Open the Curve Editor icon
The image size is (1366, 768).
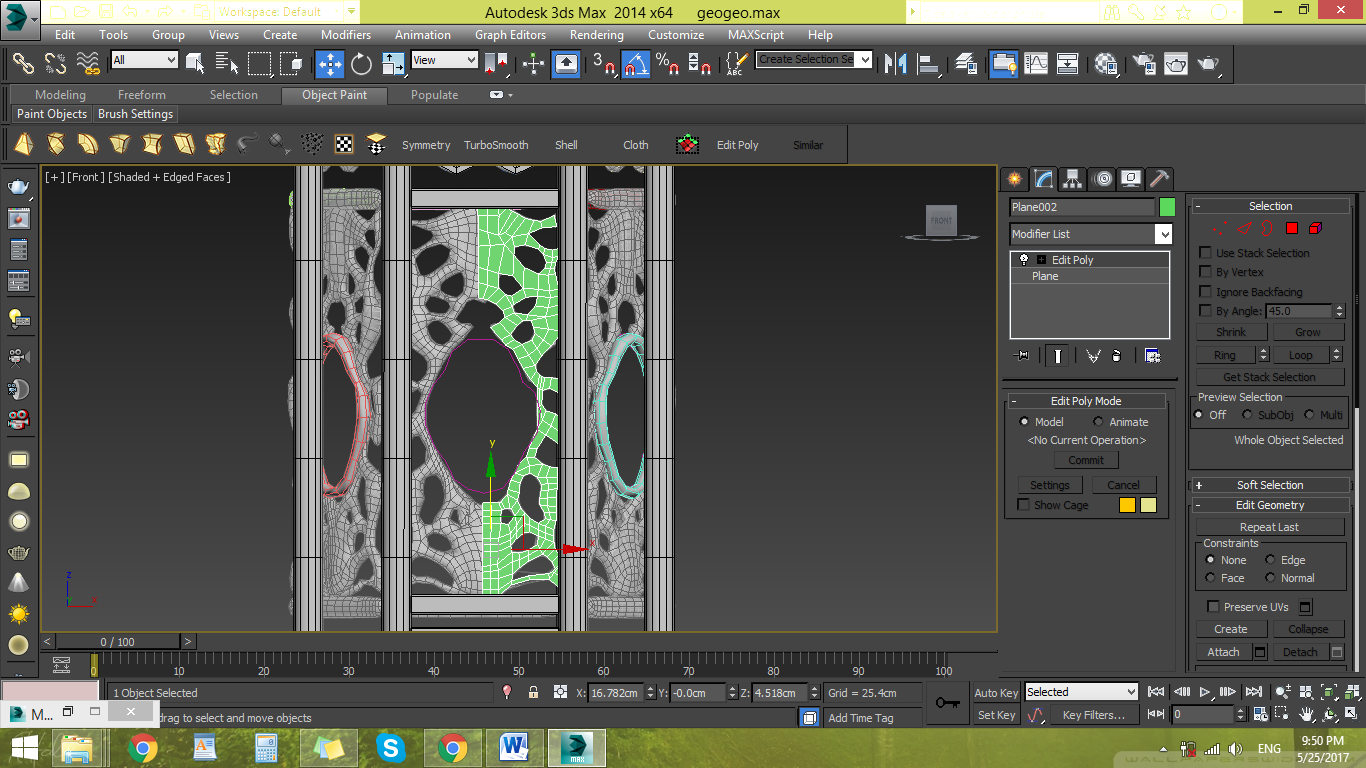click(x=1036, y=64)
